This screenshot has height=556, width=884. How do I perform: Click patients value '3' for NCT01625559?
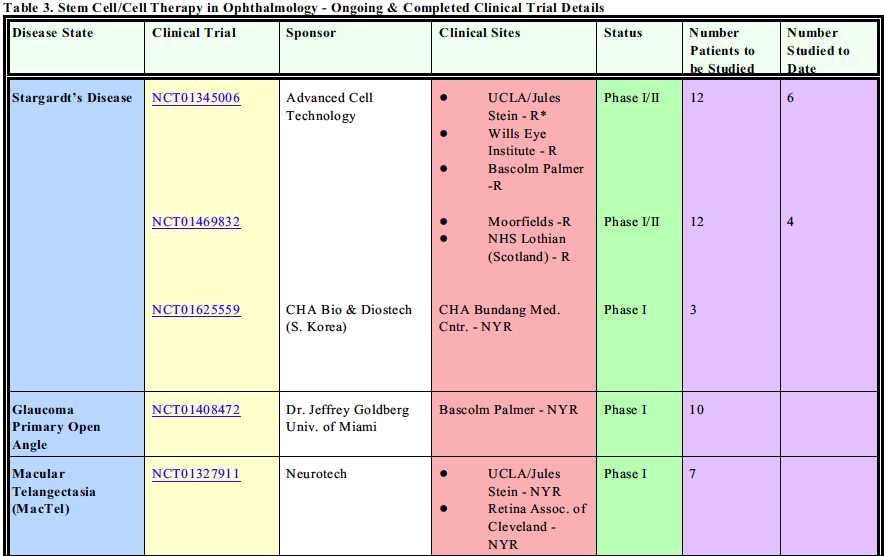[x=693, y=310]
